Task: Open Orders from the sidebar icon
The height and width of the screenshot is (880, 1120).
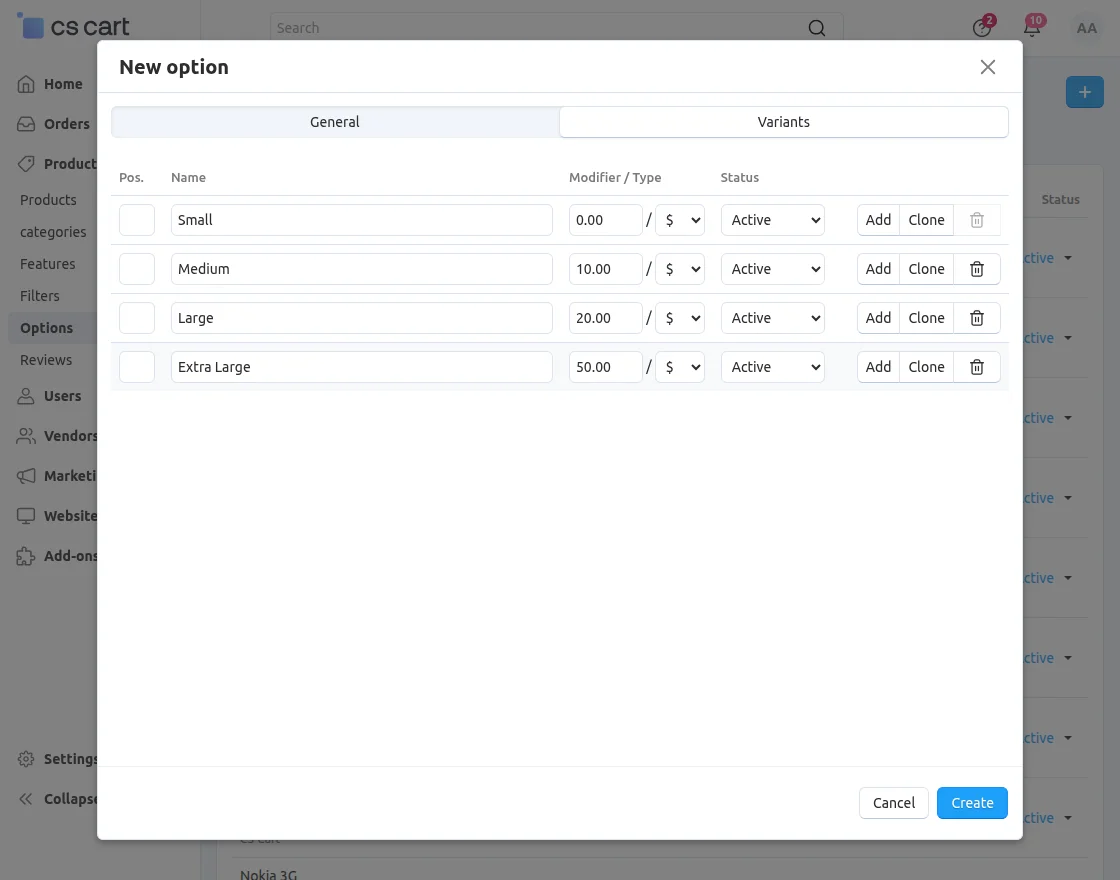Action: coord(26,124)
